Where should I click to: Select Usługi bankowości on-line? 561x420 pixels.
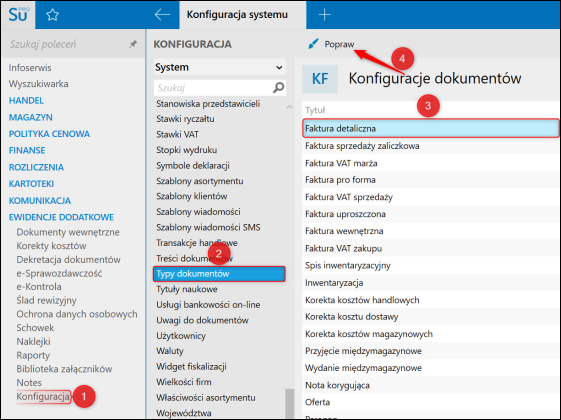(x=208, y=305)
